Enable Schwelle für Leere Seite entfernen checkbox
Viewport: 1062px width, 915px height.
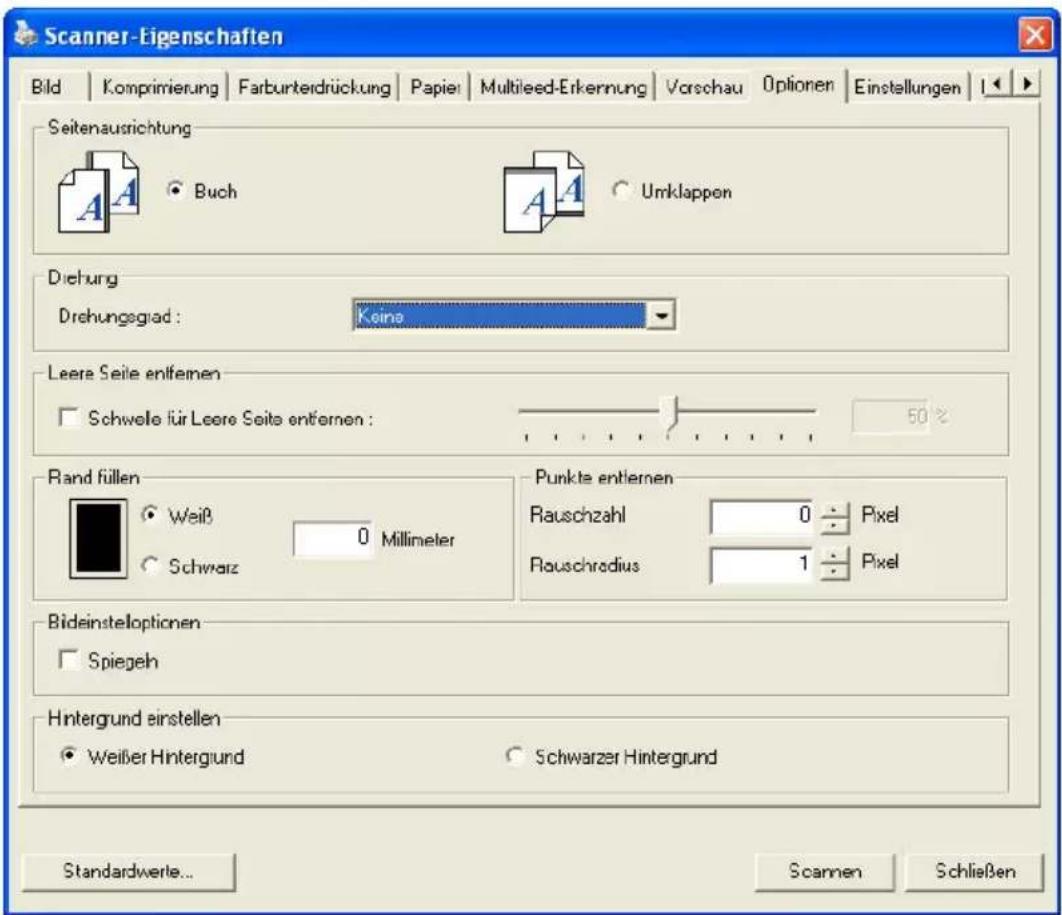(69, 417)
